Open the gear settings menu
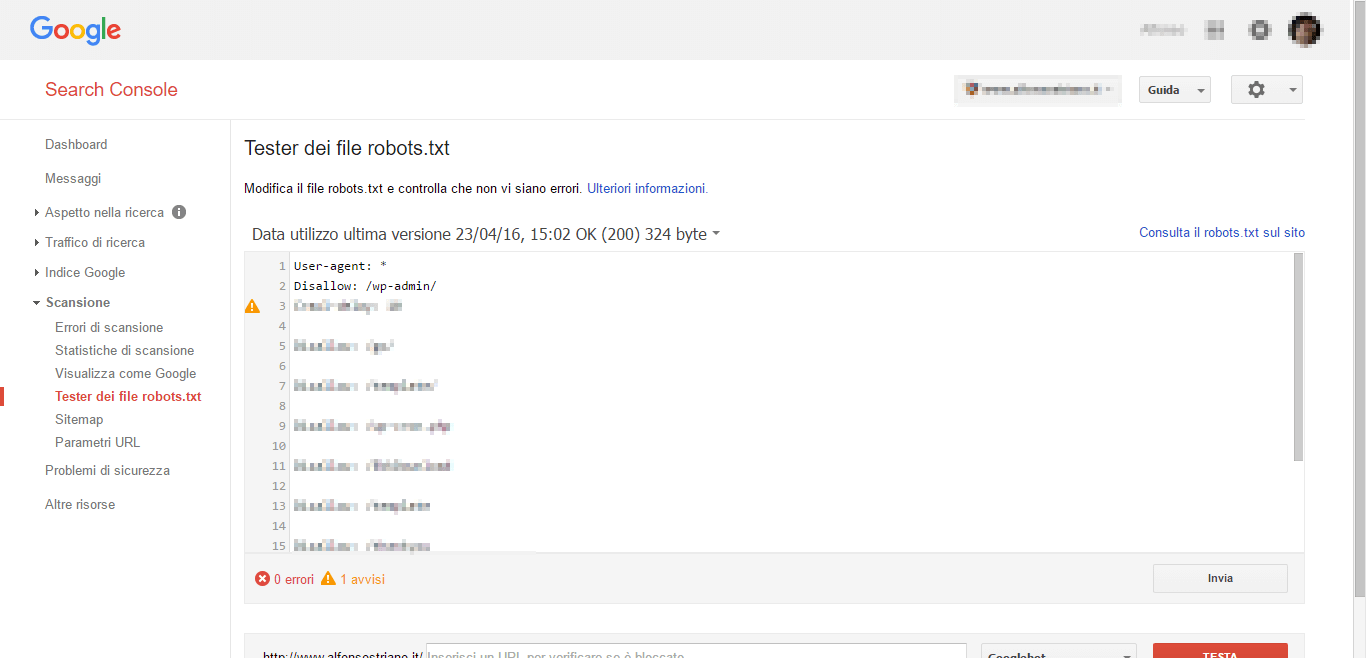The width and height of the screenshot is (1366, 658). [1267, 90]
